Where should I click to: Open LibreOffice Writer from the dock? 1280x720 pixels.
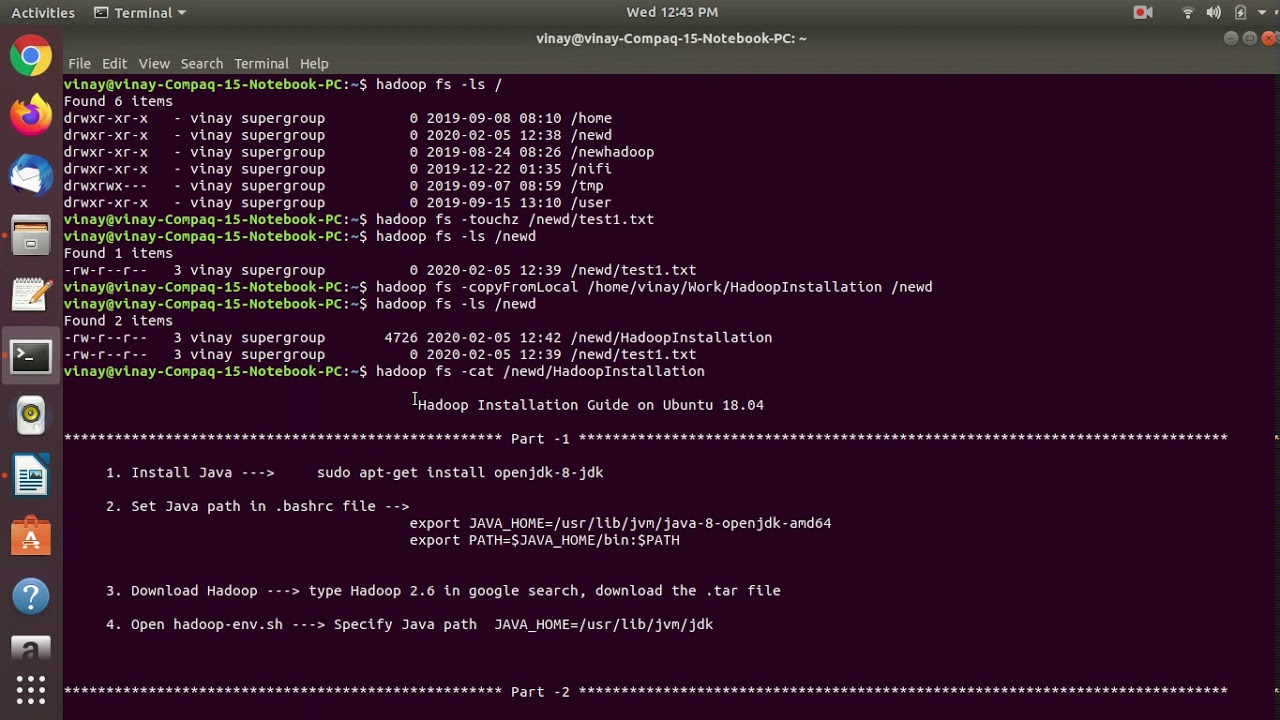(x=31, y=476)
